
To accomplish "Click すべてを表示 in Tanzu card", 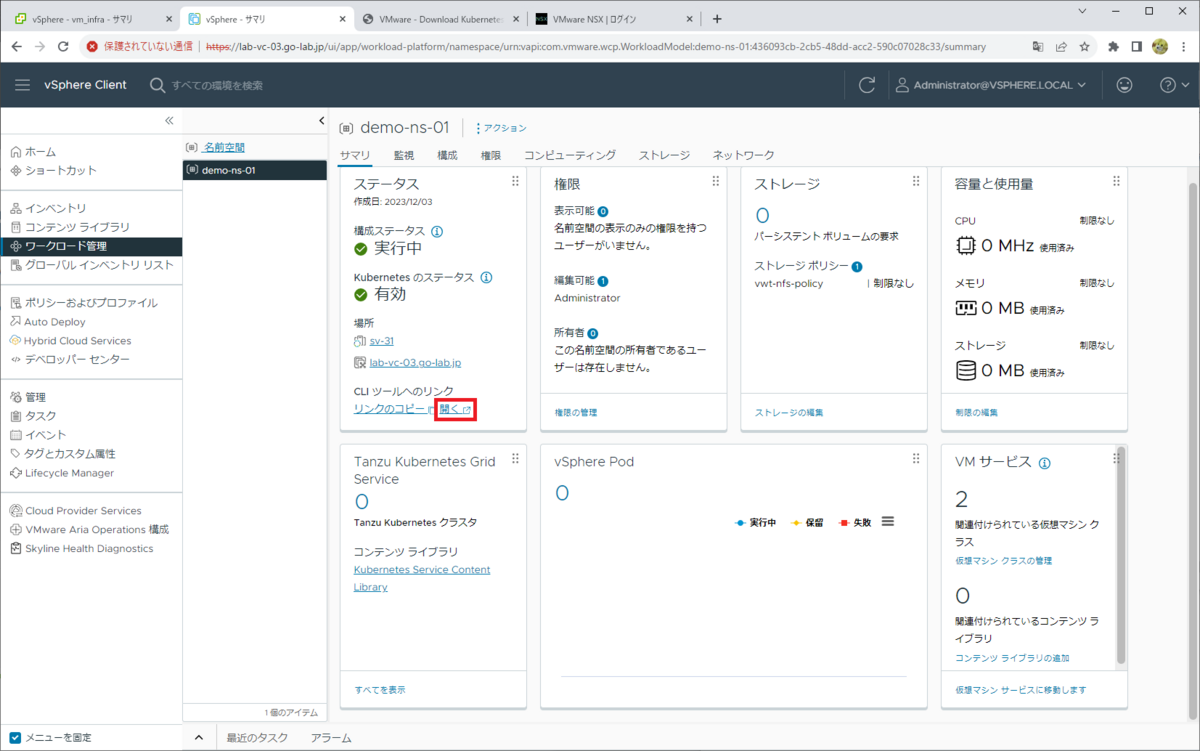I will click(x=380, y=690).
